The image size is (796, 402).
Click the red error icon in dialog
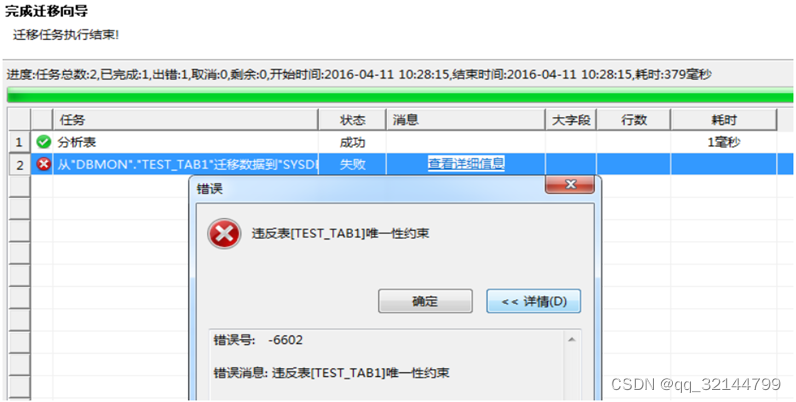coord(224,233)
